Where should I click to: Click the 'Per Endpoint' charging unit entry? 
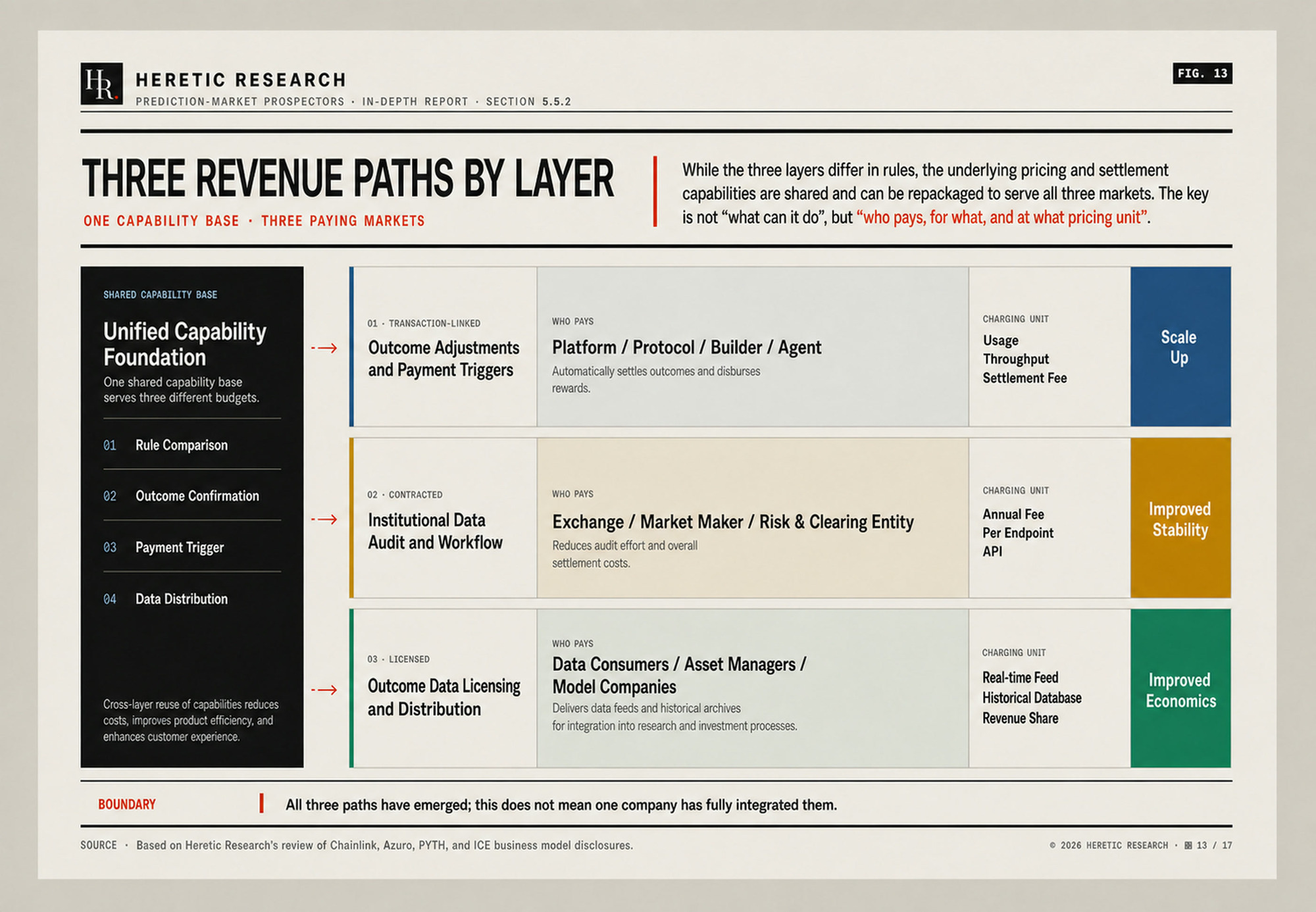pyautogui.click(x=1018, y=532)
